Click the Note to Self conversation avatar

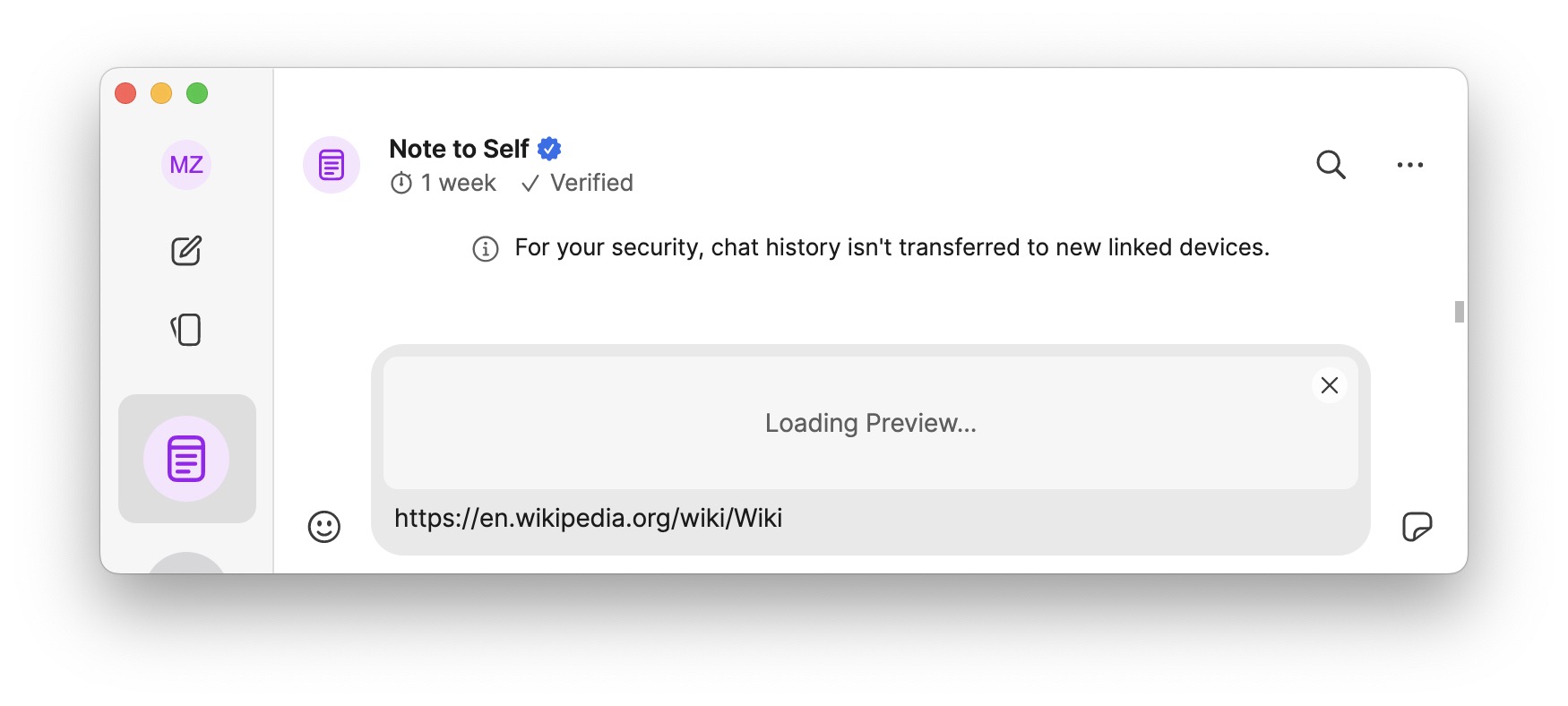click(331, 165)
